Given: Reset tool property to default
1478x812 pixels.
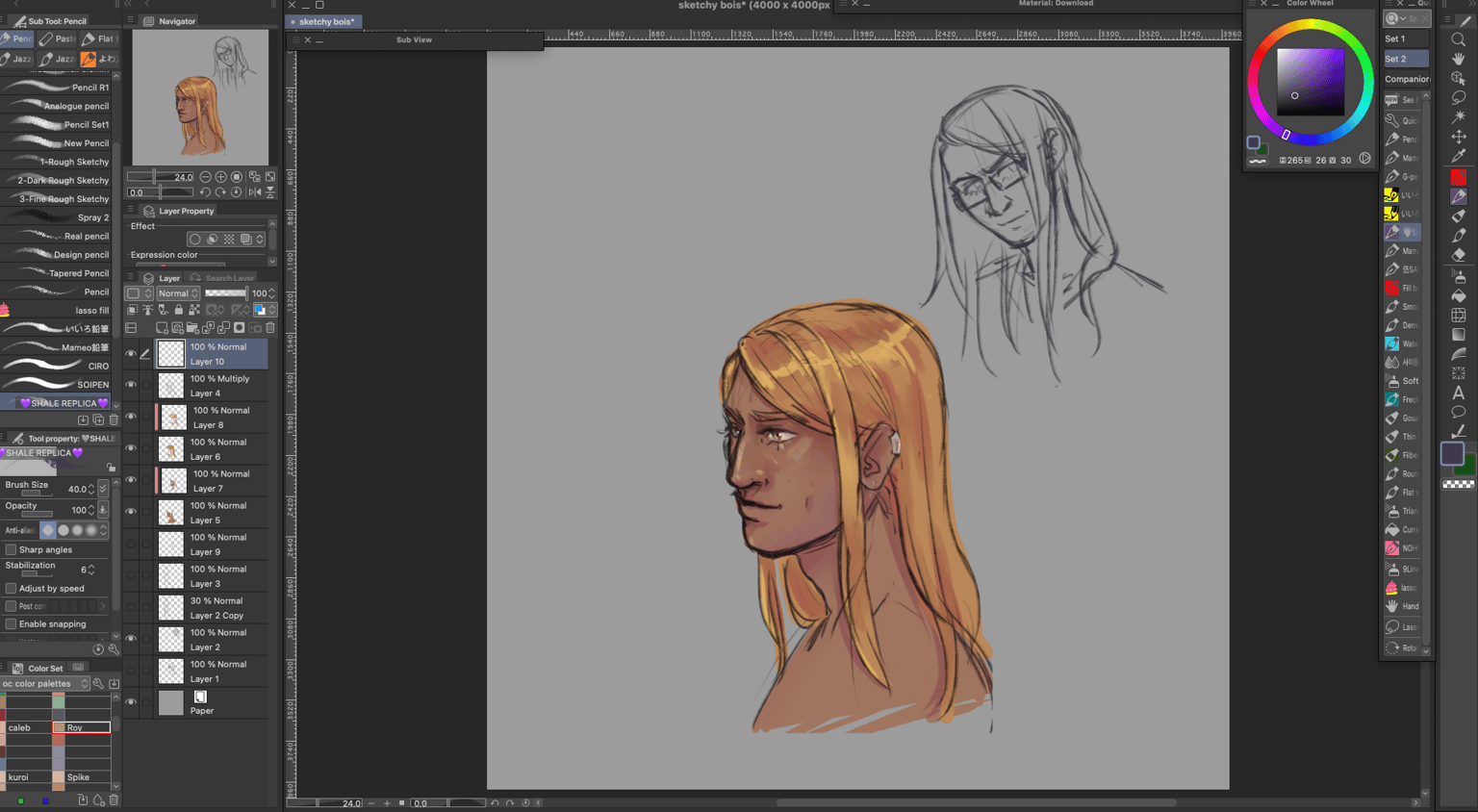Looking at the screenshot, I should point(98,649).
